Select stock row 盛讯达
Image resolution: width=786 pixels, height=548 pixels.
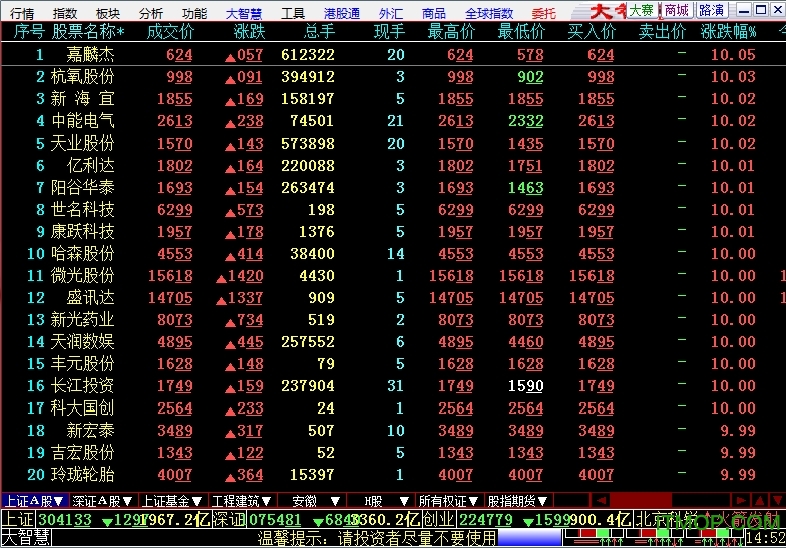click(x=393, y=298)
